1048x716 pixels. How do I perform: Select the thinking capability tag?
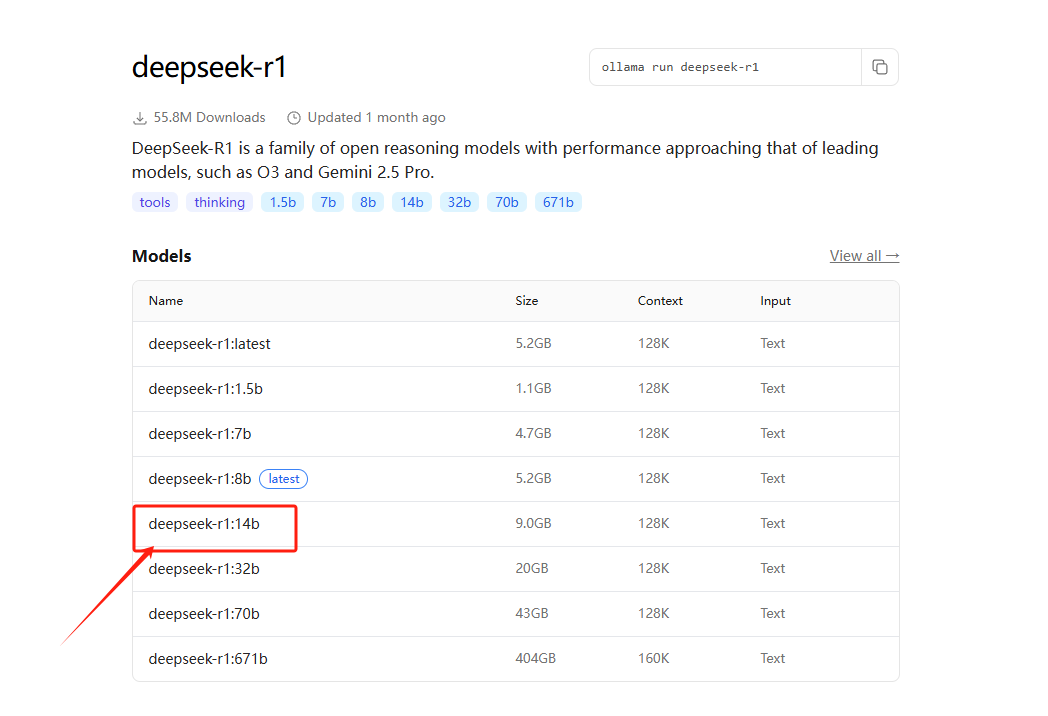click(x=219, y=202)
